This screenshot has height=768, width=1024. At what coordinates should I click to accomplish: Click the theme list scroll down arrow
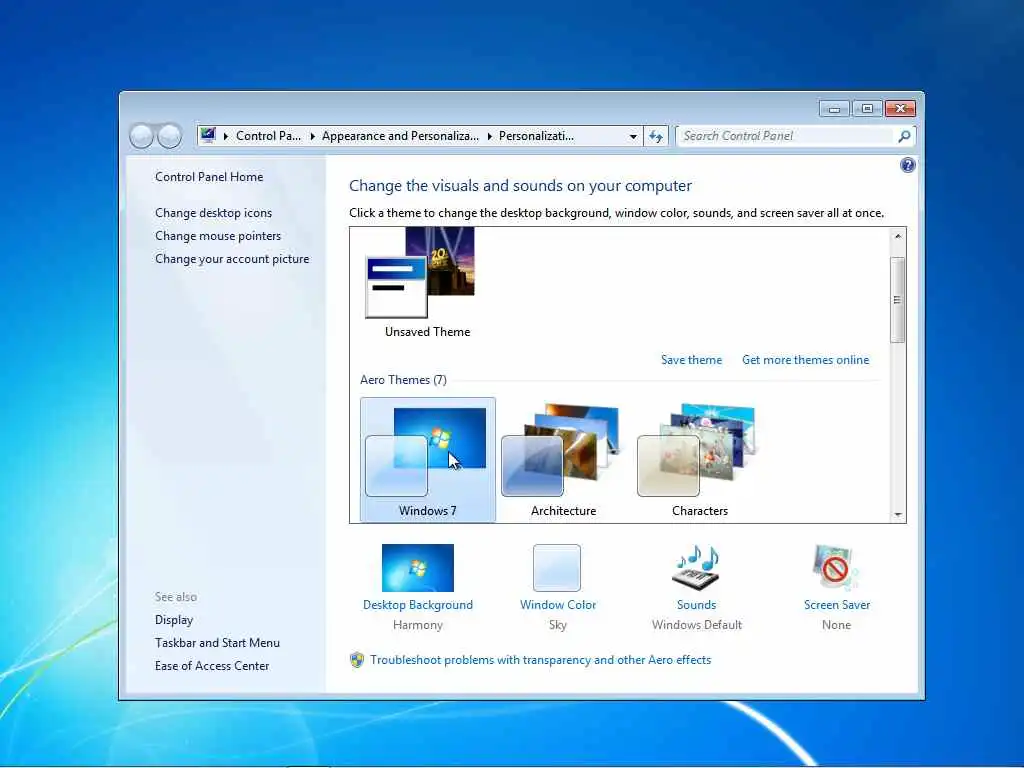(898, 515)
